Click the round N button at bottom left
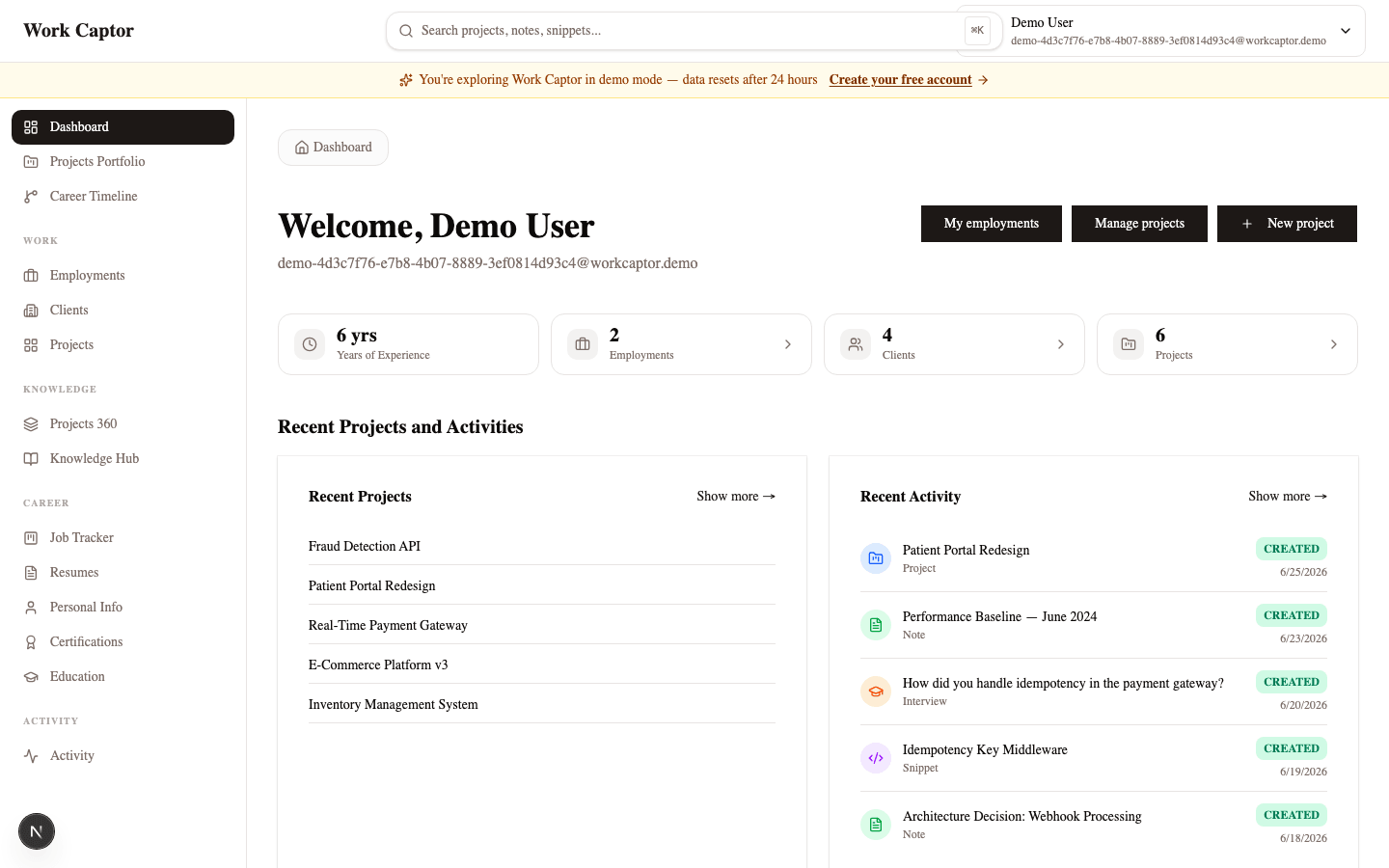The image size is (1389, 868). click(x=37, y=831)
